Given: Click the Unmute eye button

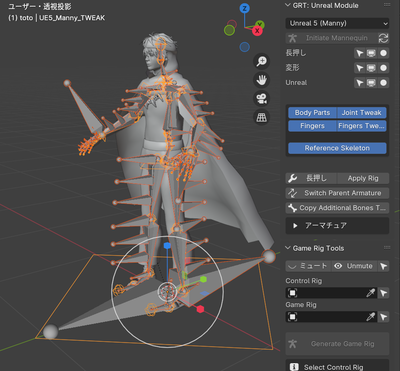Looking at the screenshot, I should click(x=354, y=266).
